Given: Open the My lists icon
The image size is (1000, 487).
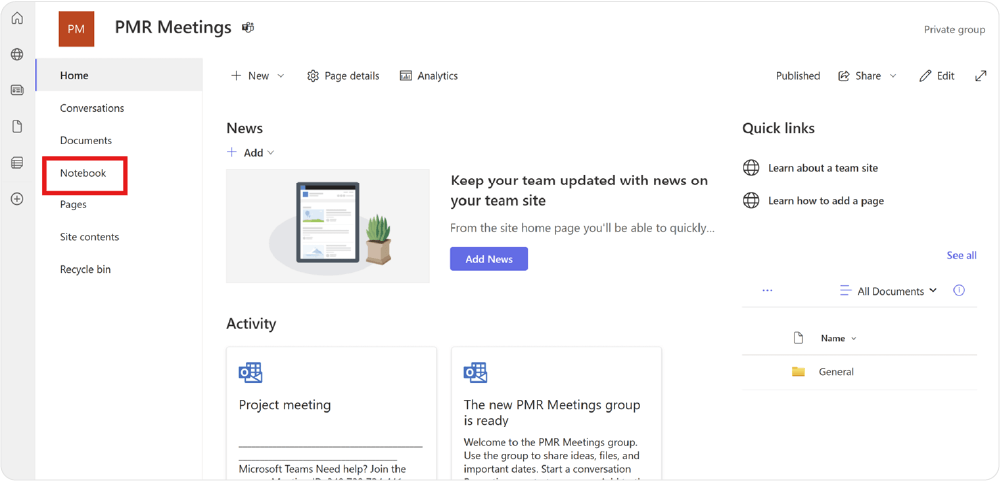Looking at the screenshot, I should point(17,163).
